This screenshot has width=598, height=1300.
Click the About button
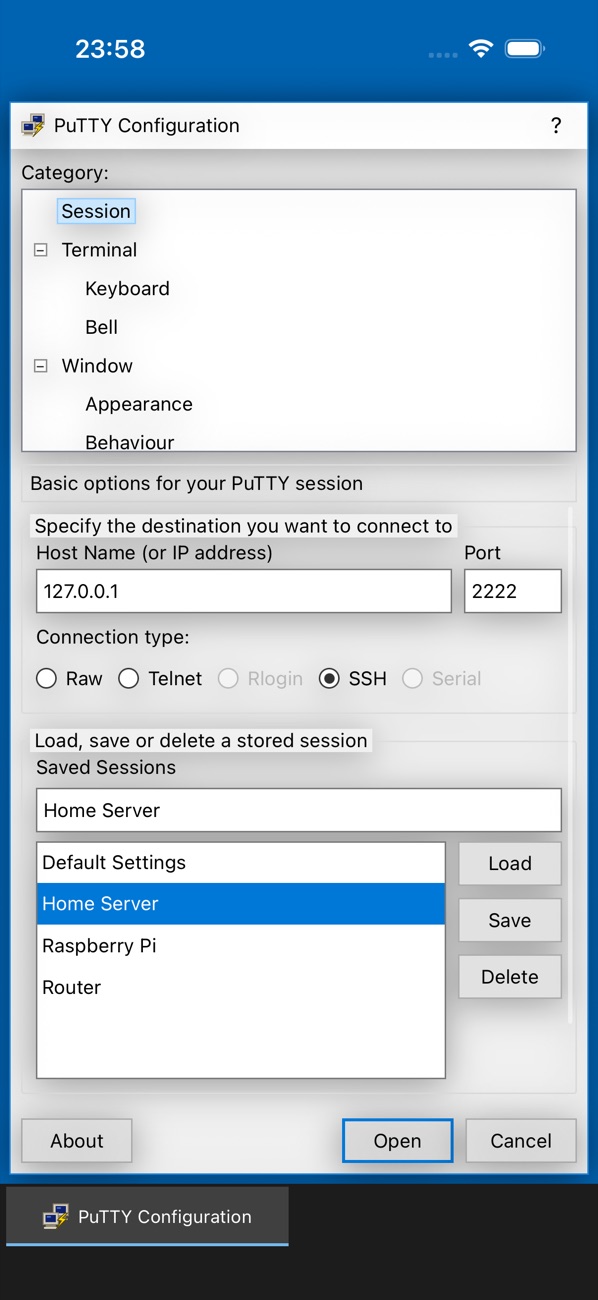[x=77, y=1141]
